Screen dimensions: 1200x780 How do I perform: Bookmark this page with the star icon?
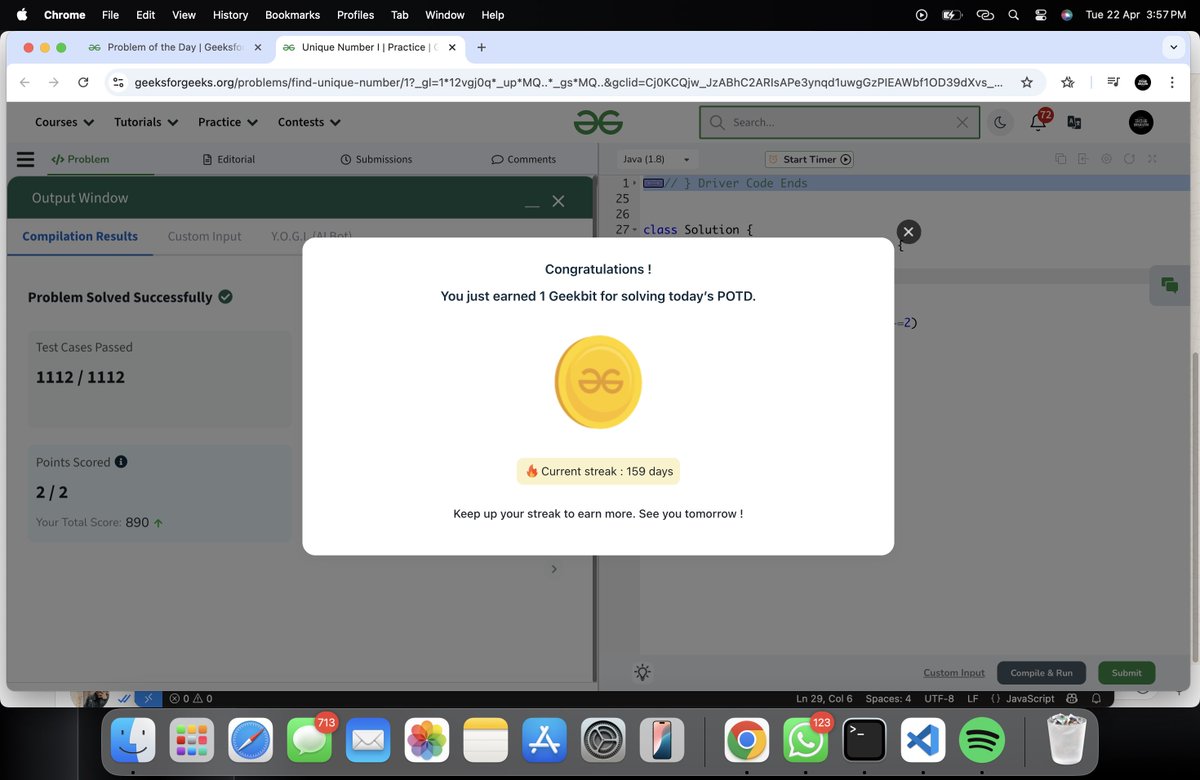(1026, 83)
